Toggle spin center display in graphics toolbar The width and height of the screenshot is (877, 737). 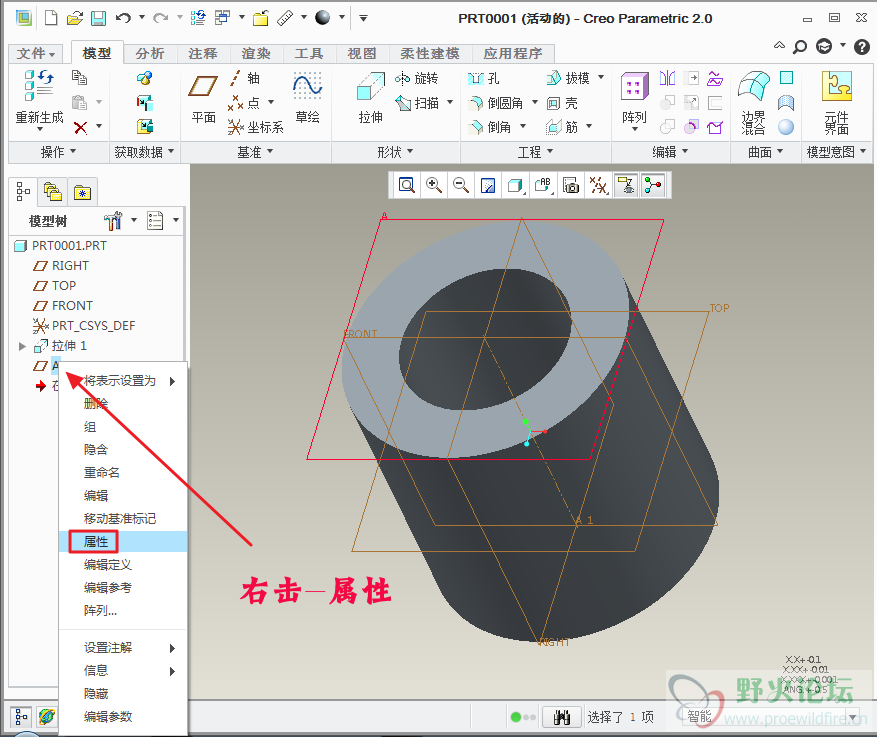click(x=653, y=185)
